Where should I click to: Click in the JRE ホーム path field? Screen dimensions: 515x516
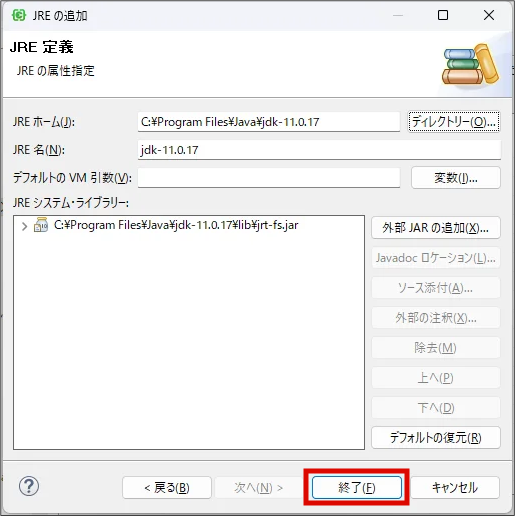click(269, 122)
